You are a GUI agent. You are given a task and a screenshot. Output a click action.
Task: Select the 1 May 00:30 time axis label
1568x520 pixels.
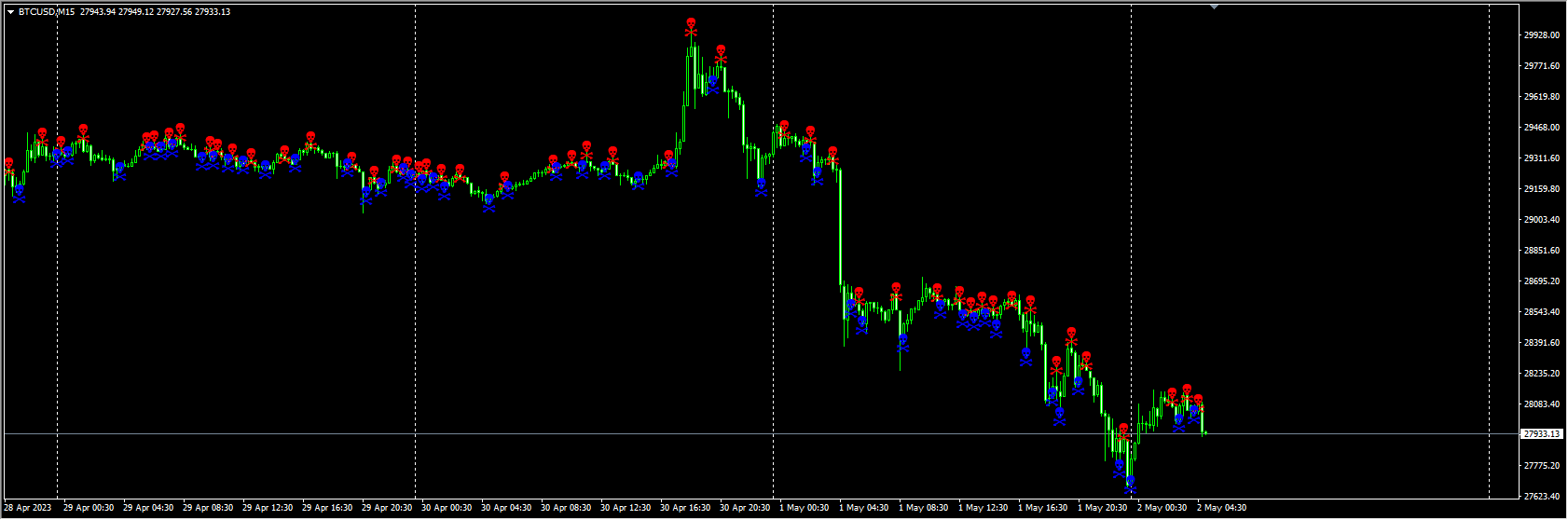804,508
